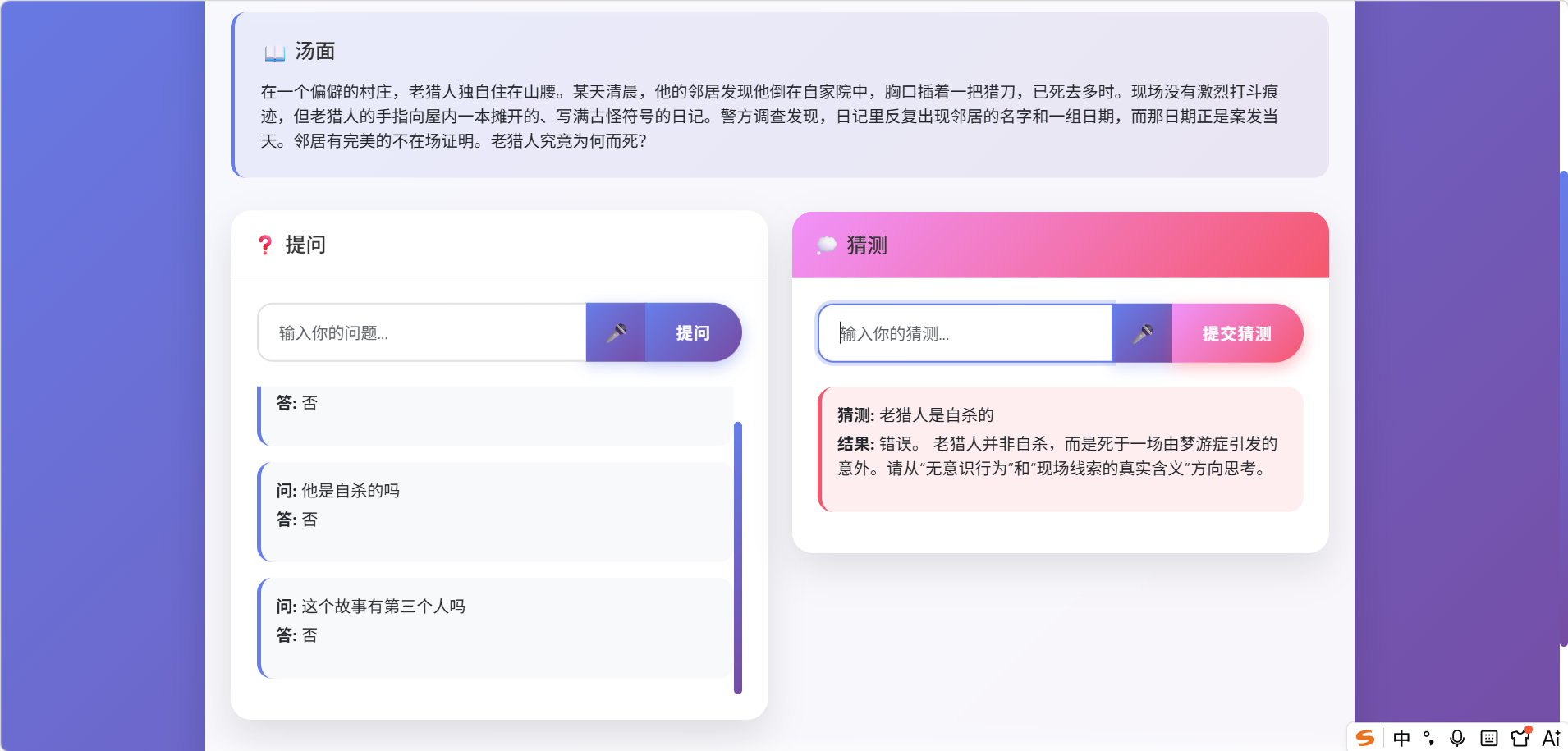
Task: Click the IME Ai assistant icon
Action: pos(1551,738)
